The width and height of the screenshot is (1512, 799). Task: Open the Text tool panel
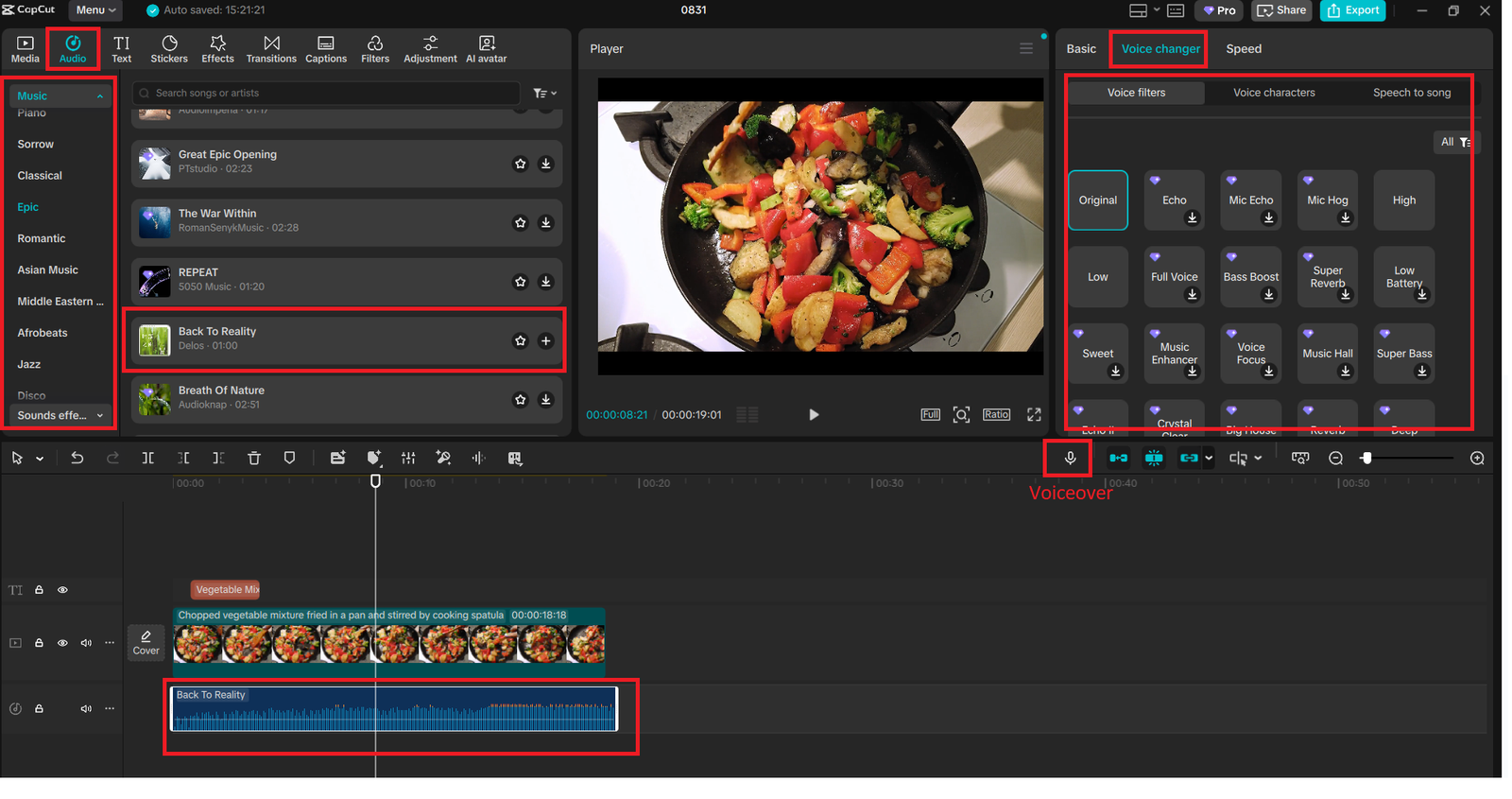coord(122,49)
